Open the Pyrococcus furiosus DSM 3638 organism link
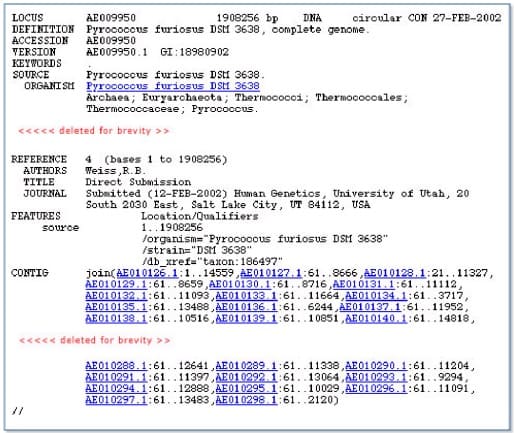514x433 pixels. click(x=173, y=86)
